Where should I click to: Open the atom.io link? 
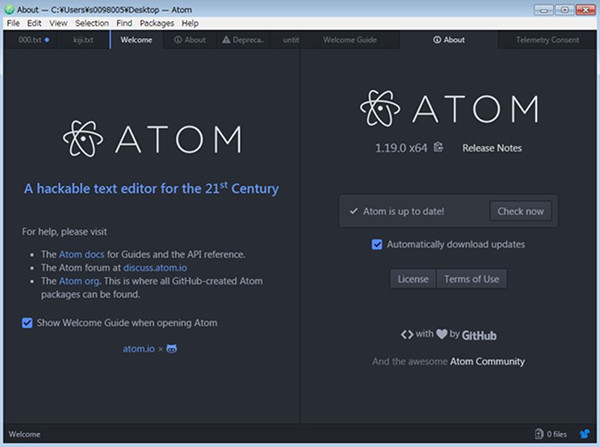pyautogui.click(x=139, y=349)
